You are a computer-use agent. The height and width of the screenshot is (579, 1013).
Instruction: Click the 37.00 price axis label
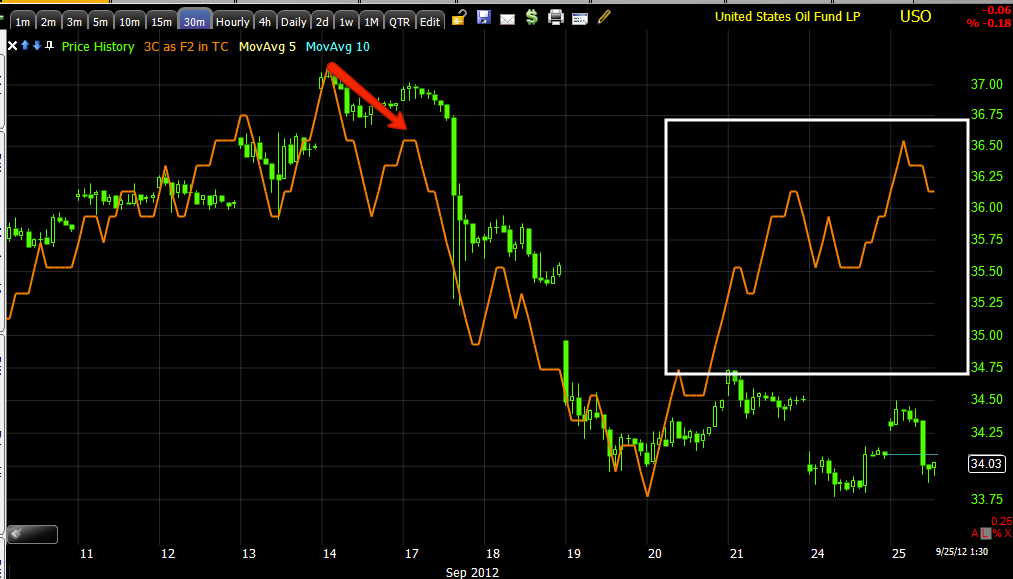(987, 85)
